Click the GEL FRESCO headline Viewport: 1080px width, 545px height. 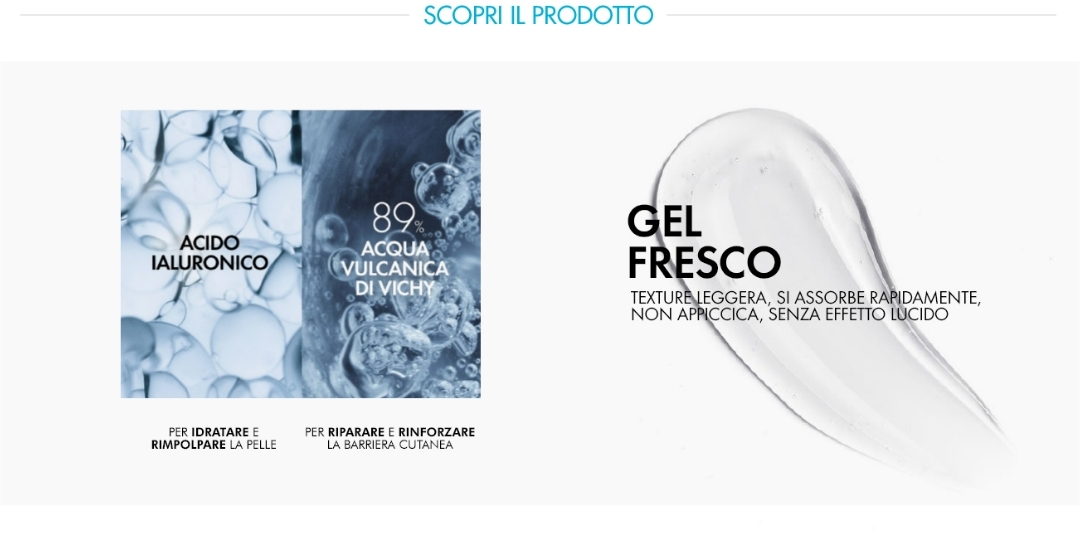click(703, 242)
